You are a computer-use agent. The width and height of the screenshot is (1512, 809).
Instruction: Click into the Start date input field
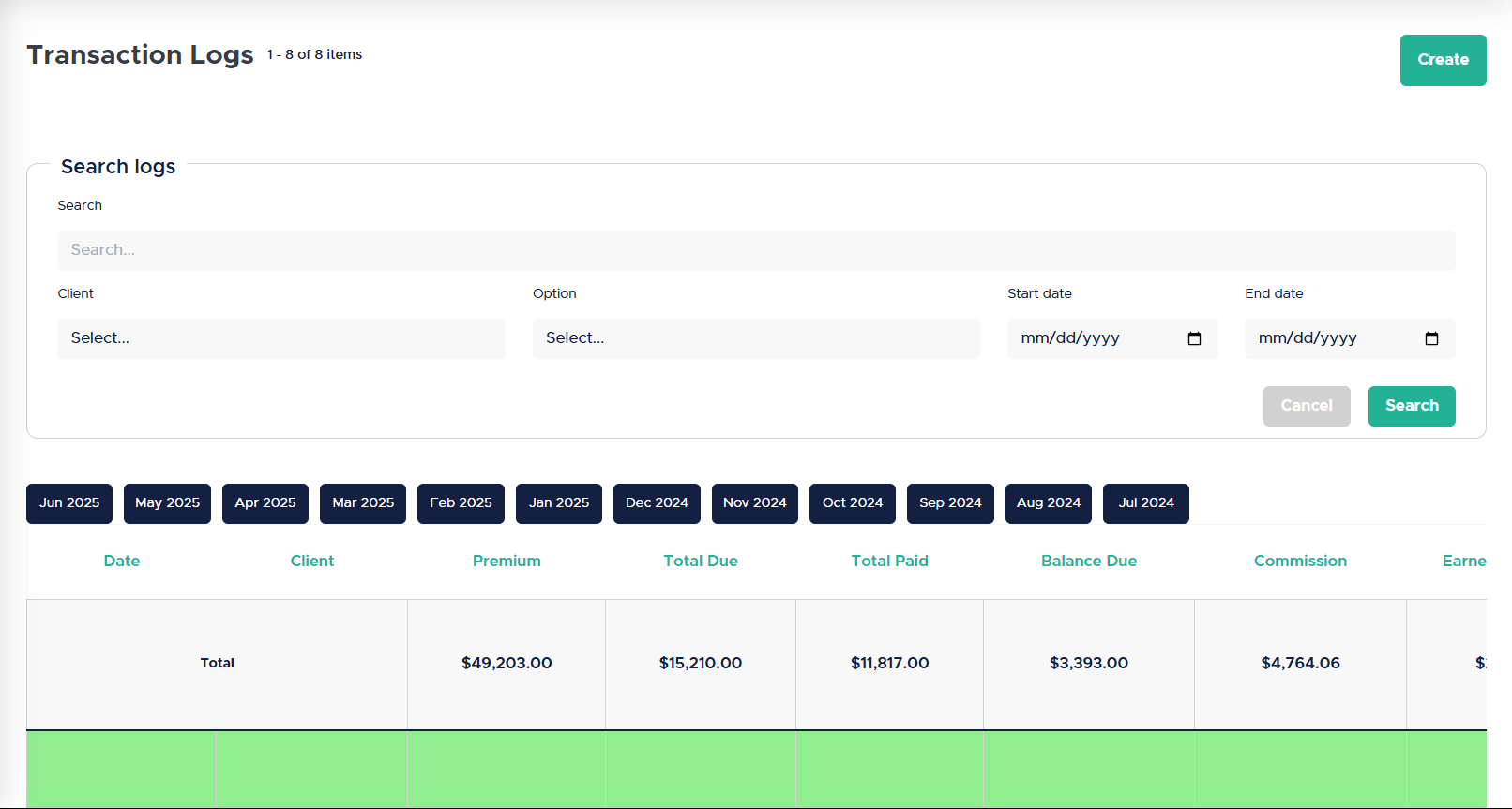(1088, 338)
